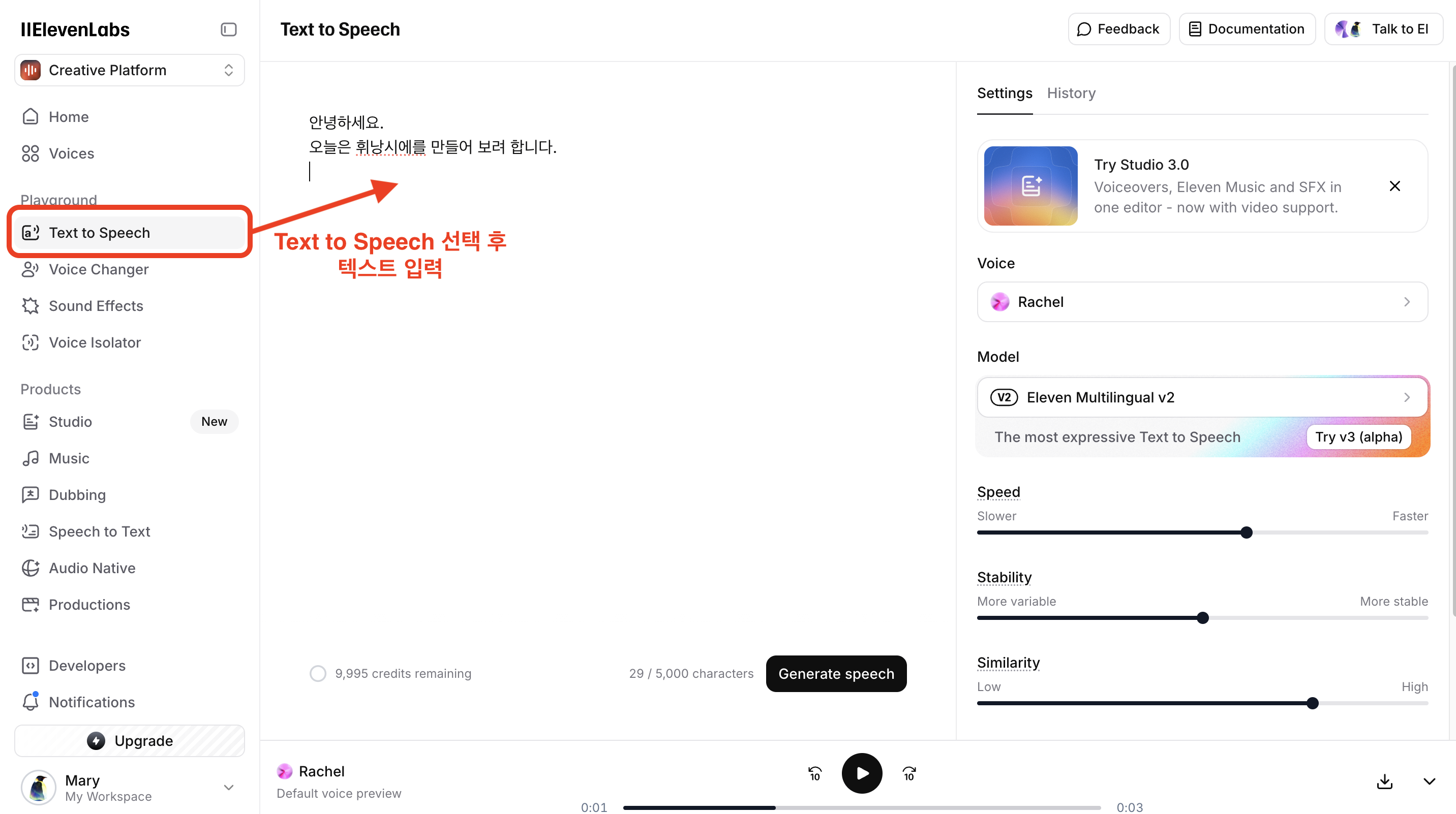The image size is (1456, 814).
Task: Open the Rachel voice selector chevron
Action: tap(1407, 302)
